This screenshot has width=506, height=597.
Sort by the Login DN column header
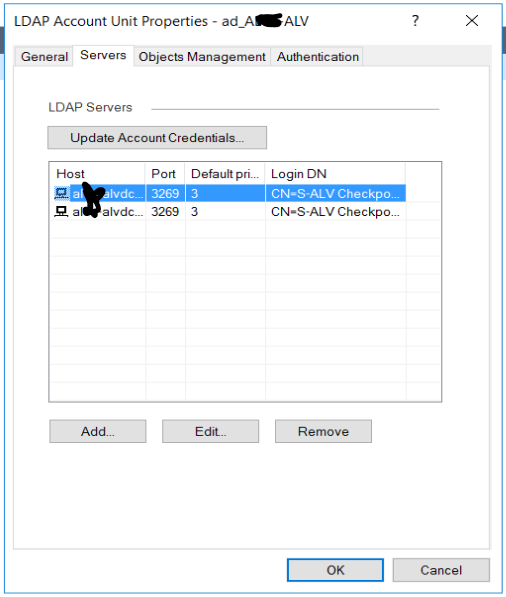pyautogui.click(x=335, y=174)
